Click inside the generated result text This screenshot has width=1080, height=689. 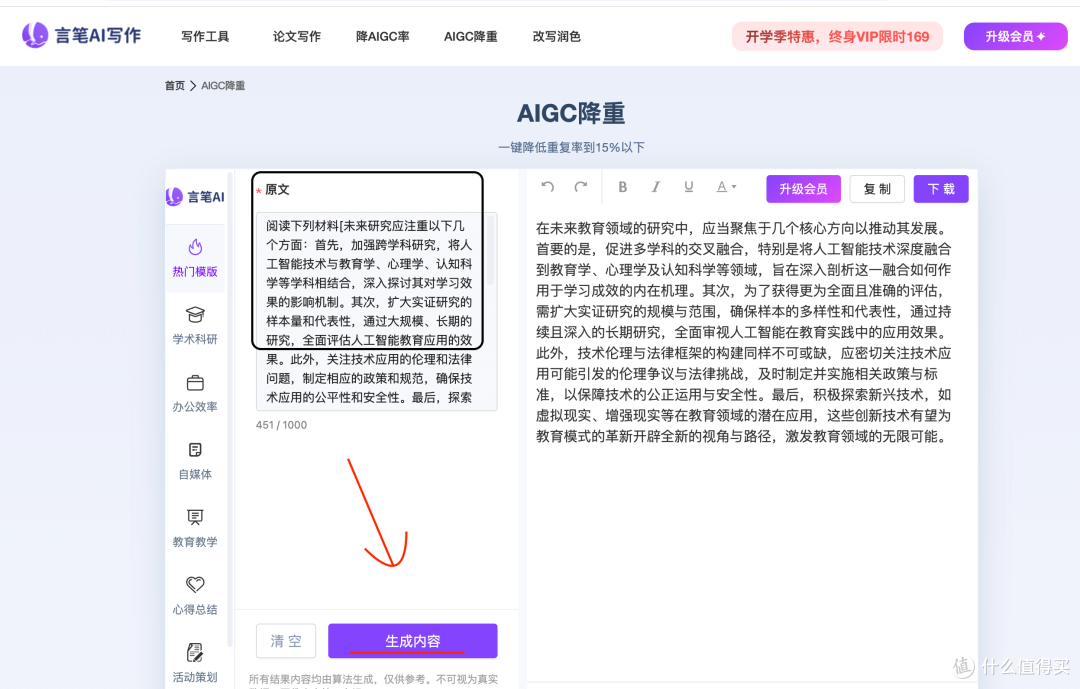click(x=744, y=332)
